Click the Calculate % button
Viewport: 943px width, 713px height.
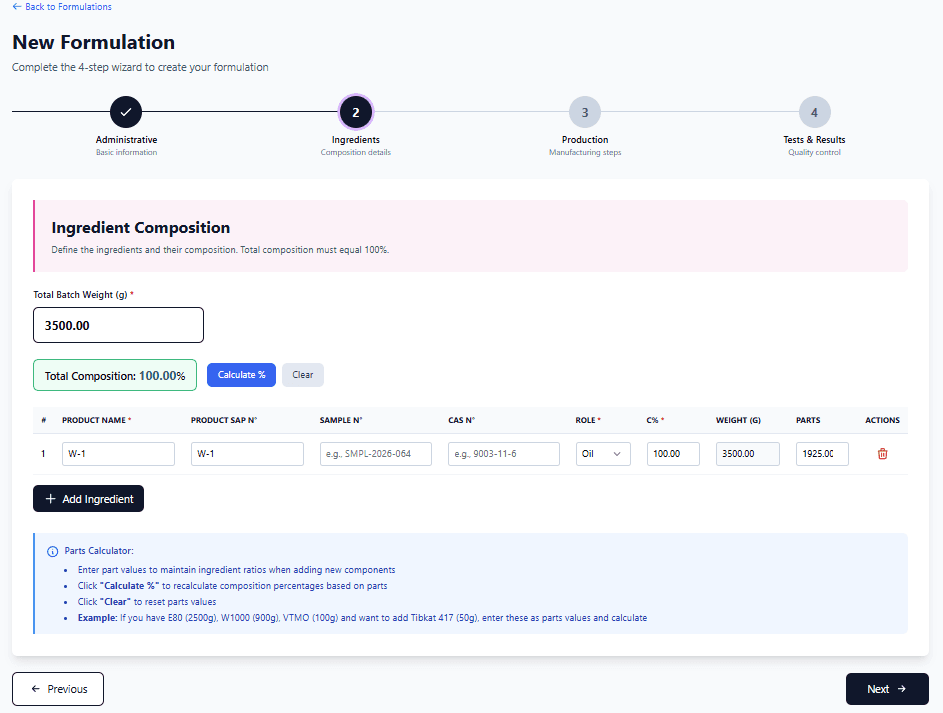241,375
